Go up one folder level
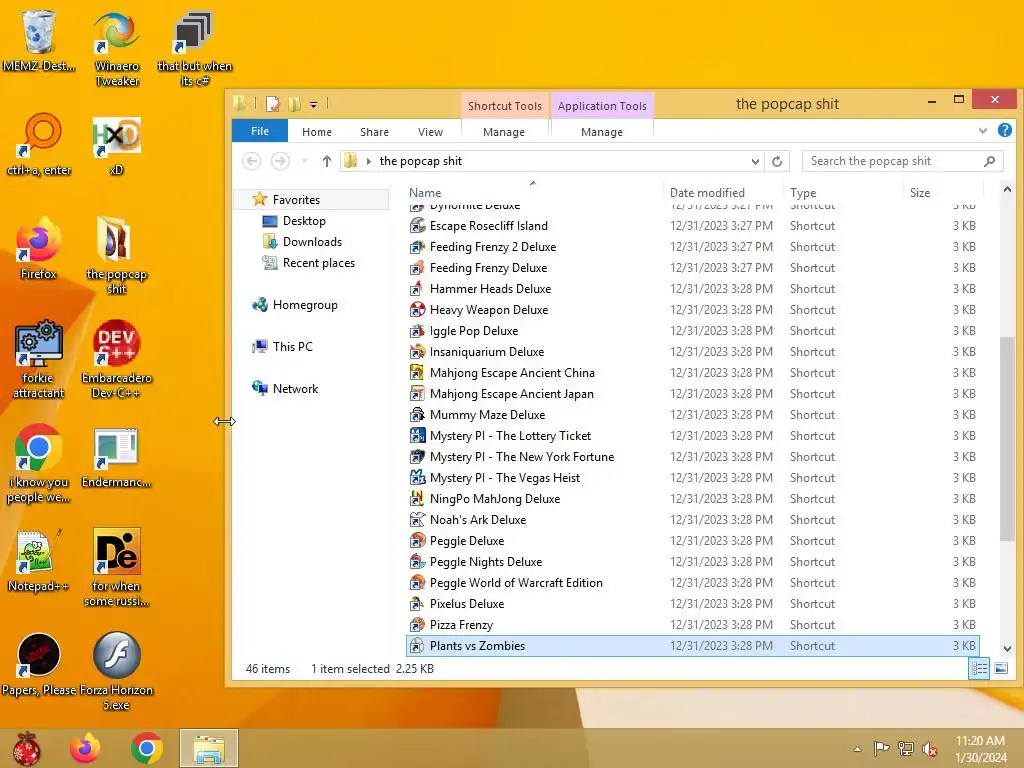 point(327,161)
